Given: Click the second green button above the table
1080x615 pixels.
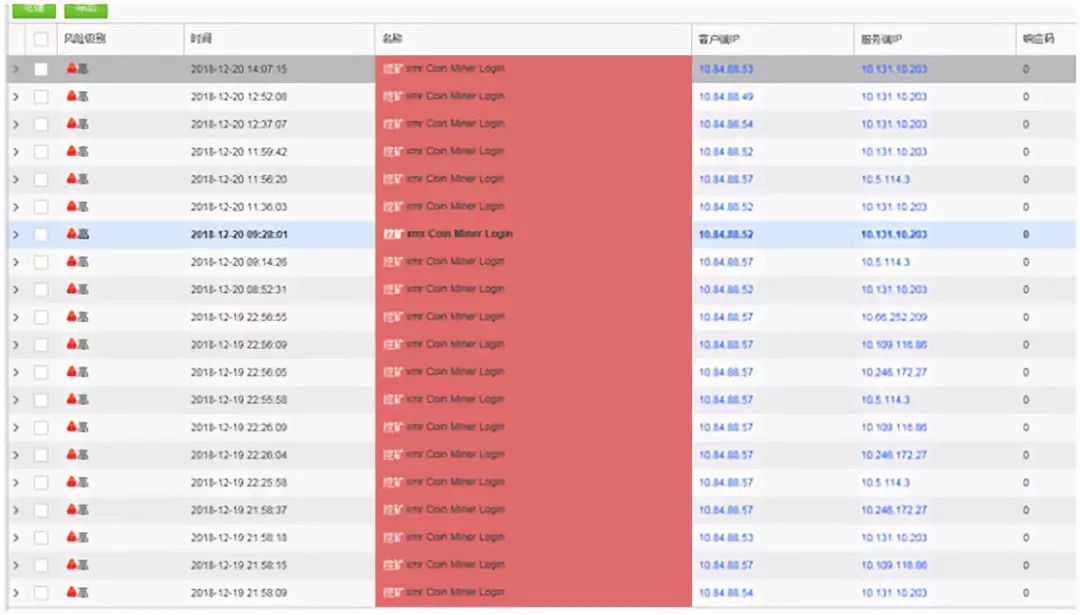Looking at the screenshot, I should (x=86, y=9).
